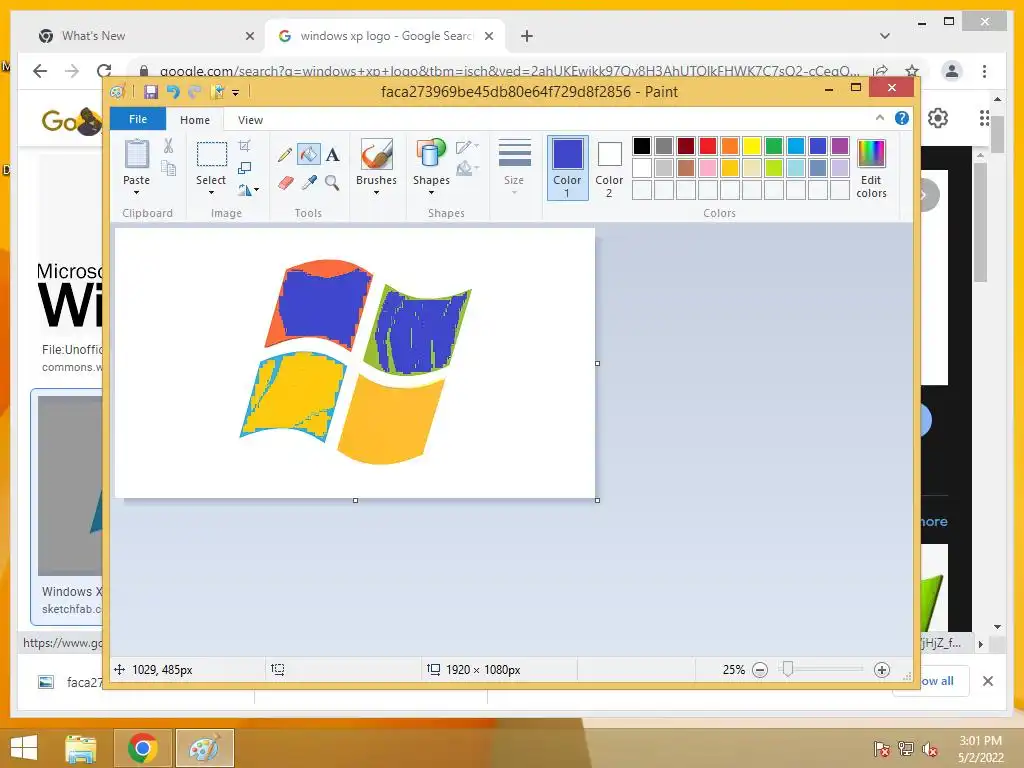
Task: Click the Resize icon in Image group
Action: tap(244, 168)
